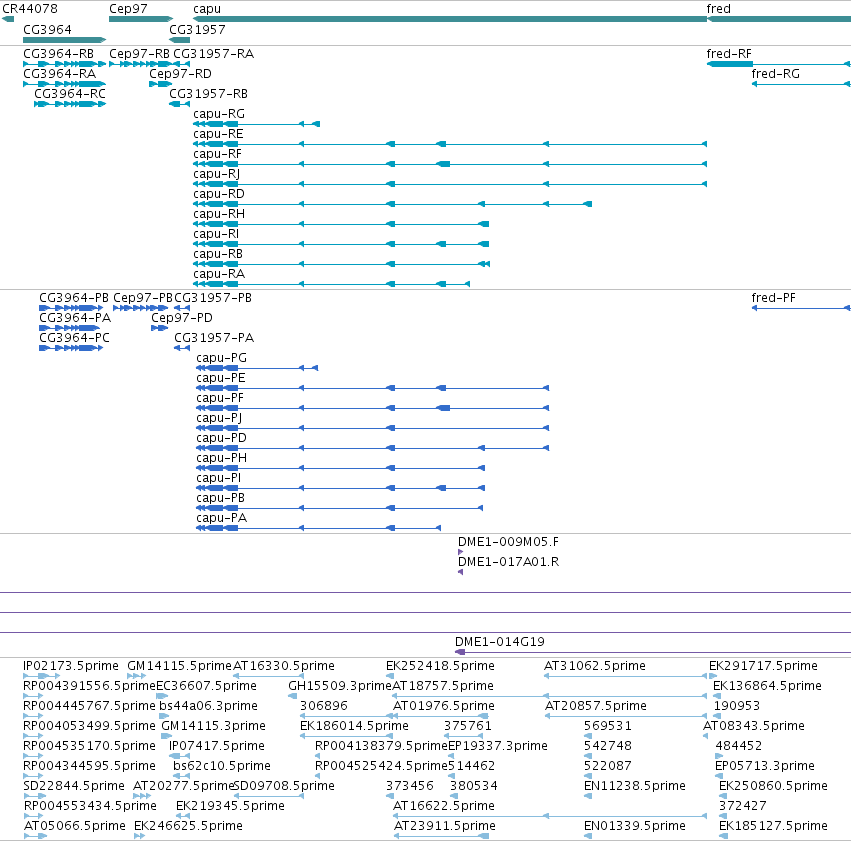This screenshot has width=851, height=841.
Task: Click EST AT05066.5prime
Action: 35,836
